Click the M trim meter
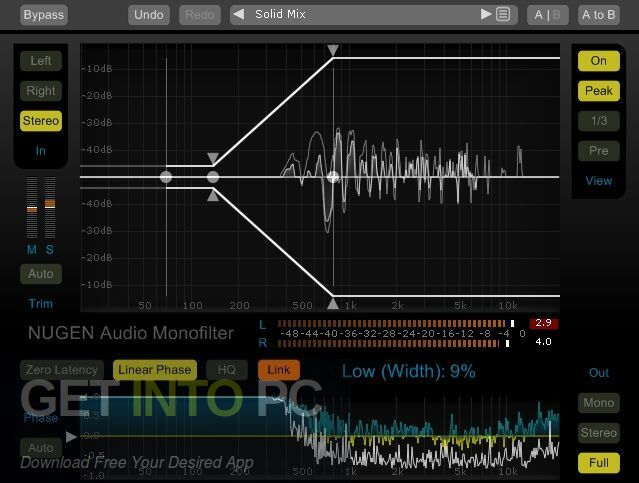Image resolution: width=639 pixels, height=483 pixels. coord(32,207)
